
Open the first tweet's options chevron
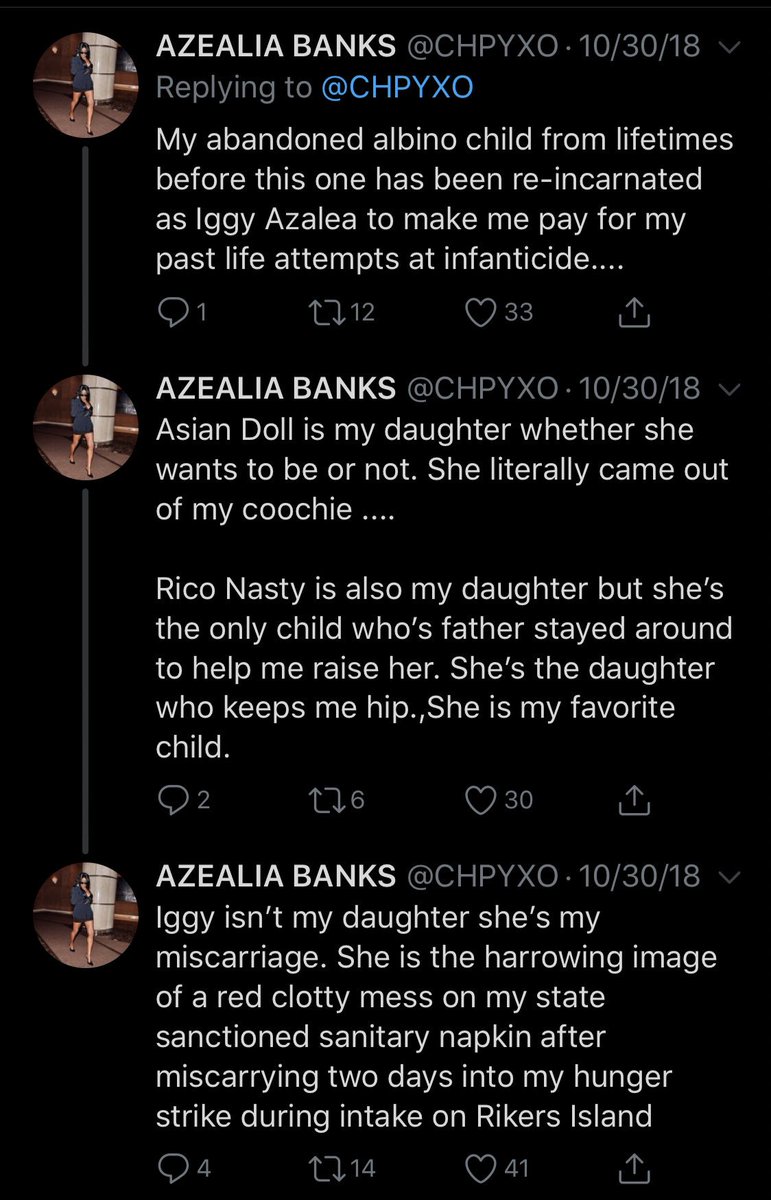(x=729, y=48)
